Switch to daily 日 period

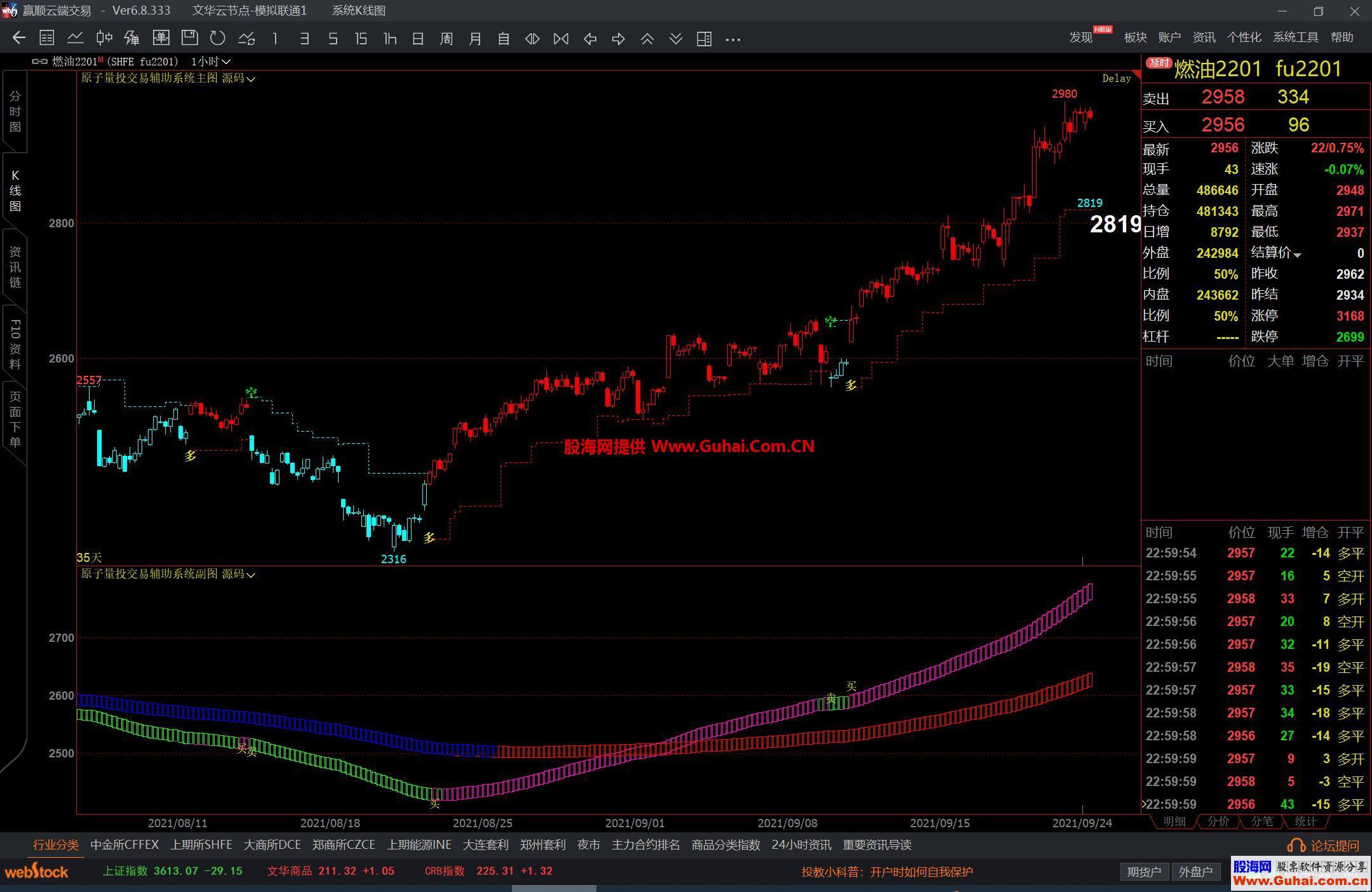pyautogui.click(x=418, y=39)
